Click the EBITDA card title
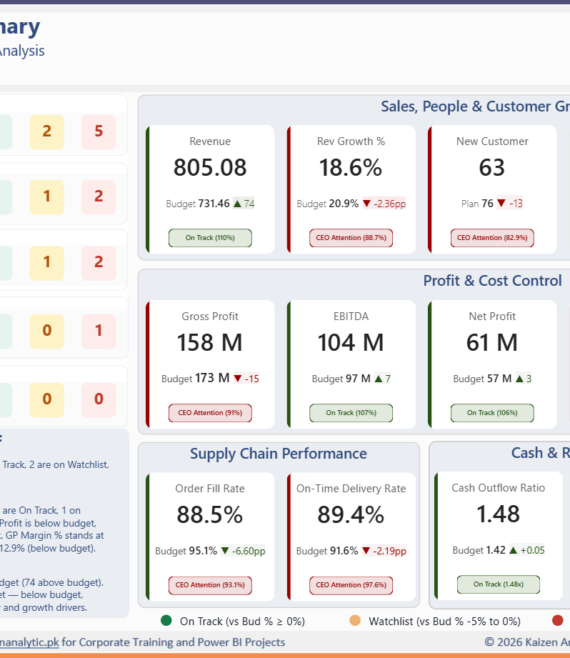Image resolution: width=570 pixels, height=658 pixels. (351, 316)
